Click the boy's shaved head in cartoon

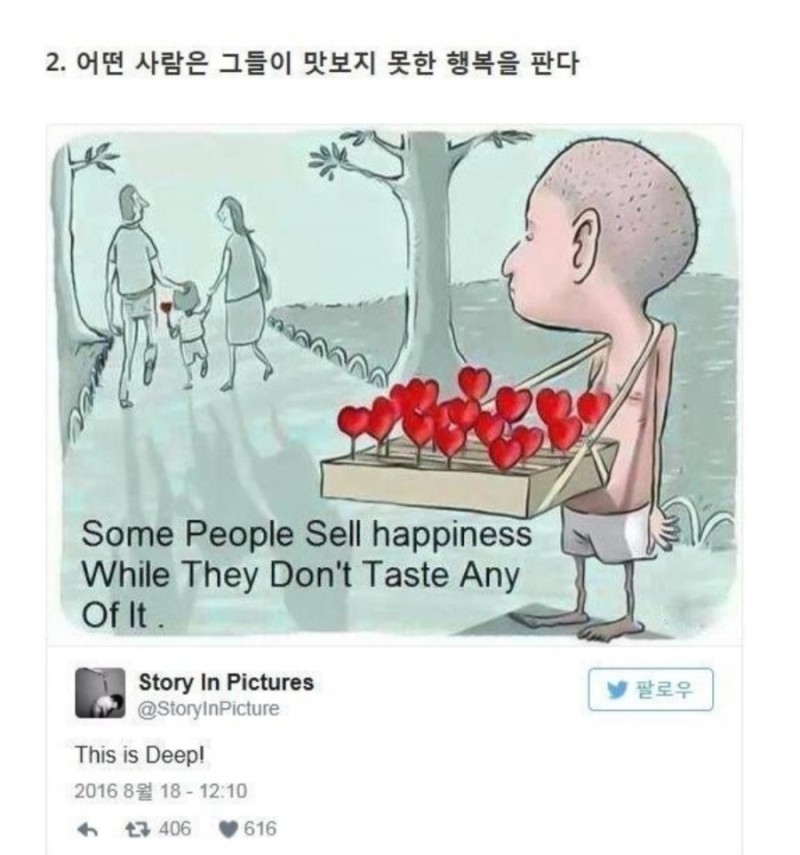(619, 213)
